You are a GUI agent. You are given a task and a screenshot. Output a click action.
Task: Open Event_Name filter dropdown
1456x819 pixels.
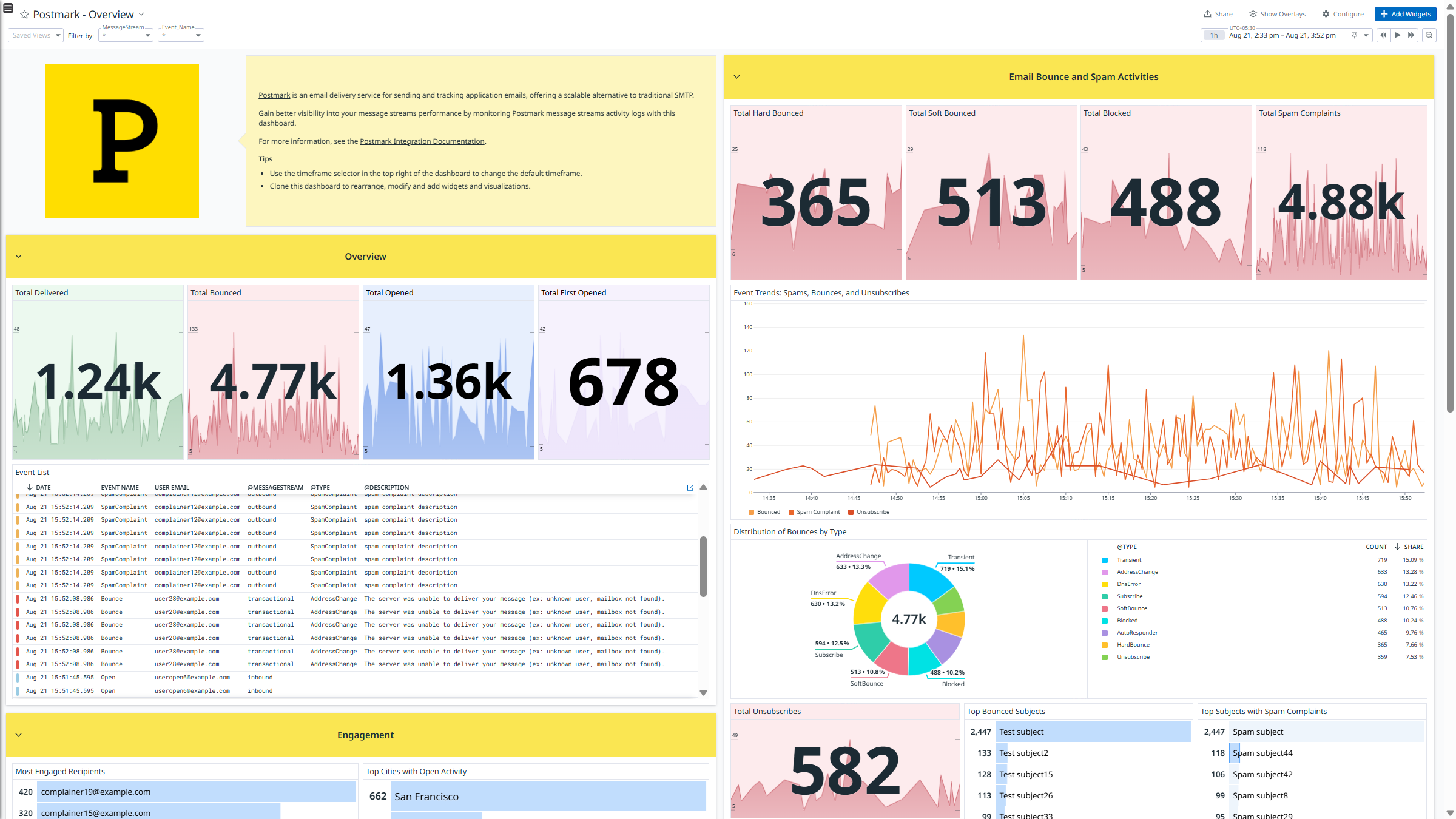click(181, 35)
